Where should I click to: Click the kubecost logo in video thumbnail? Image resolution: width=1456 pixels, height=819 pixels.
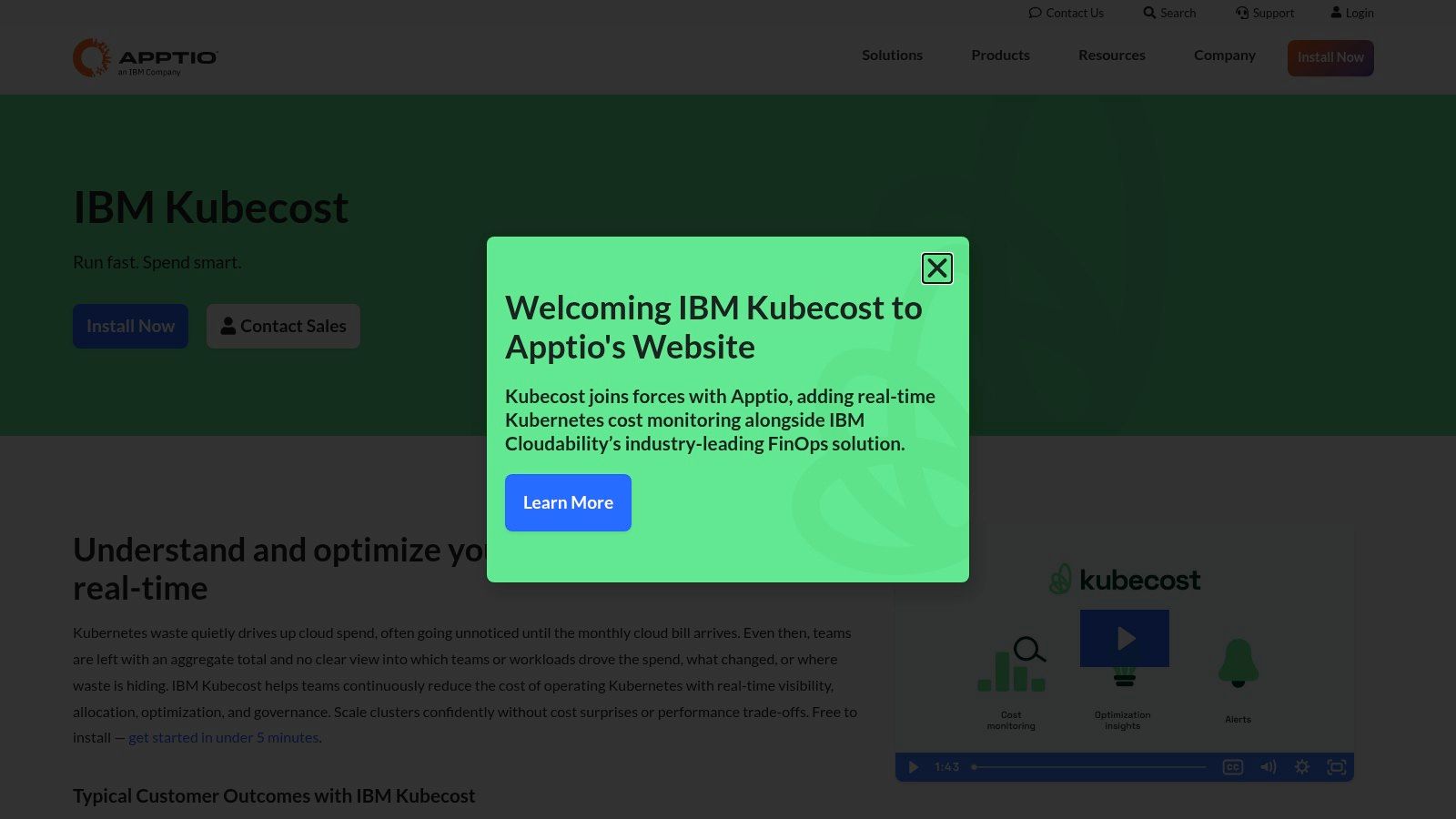tap(1125, 580)
